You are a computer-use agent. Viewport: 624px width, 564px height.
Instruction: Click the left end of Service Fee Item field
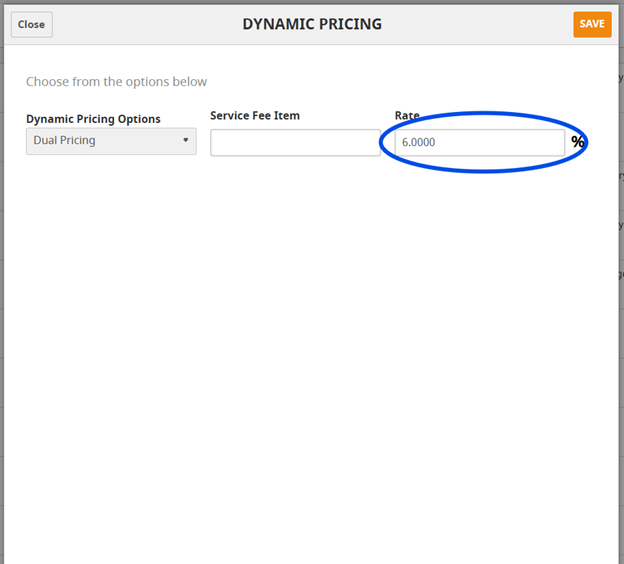pos(220,143)
